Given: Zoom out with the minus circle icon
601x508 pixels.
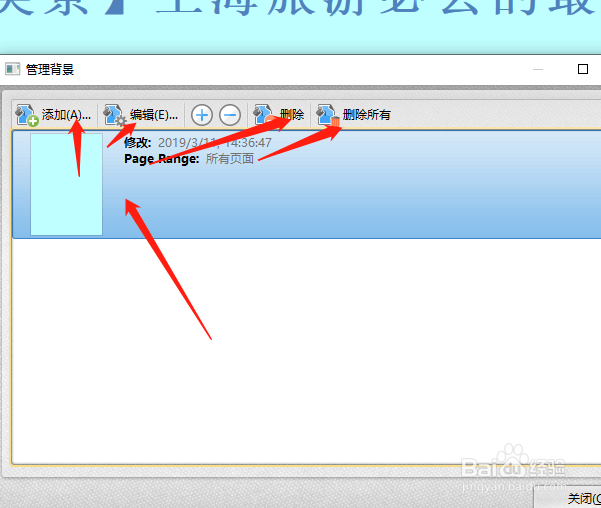Looking at the screenshot, I should pyautogui.click(x=230, y=115).
